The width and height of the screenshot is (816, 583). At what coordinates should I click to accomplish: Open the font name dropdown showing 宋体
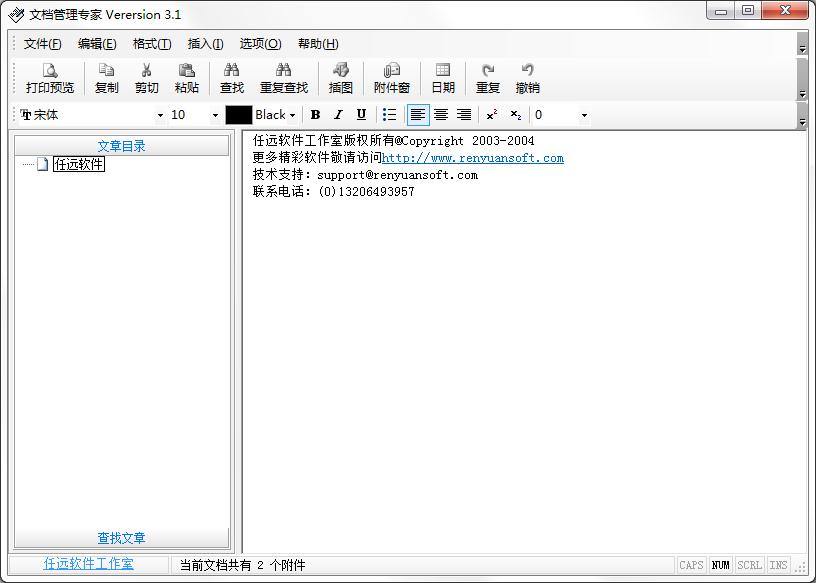160,115
